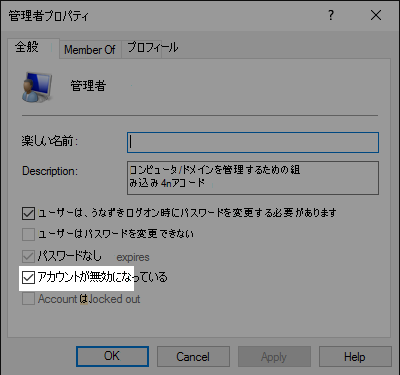Click the 管理者プロパティ window title
Viewport: 400px width, 375px height.
[x=49, y=16]
